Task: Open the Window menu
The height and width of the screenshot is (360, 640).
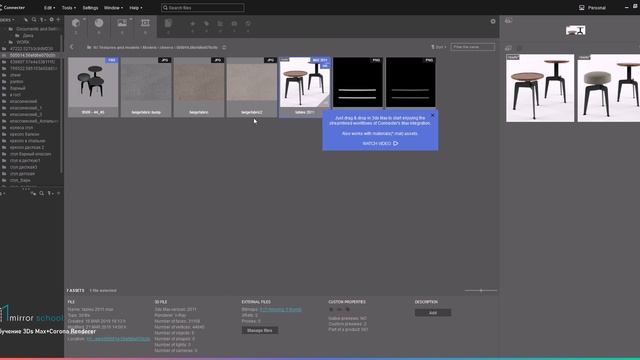Action: (113, 8)
